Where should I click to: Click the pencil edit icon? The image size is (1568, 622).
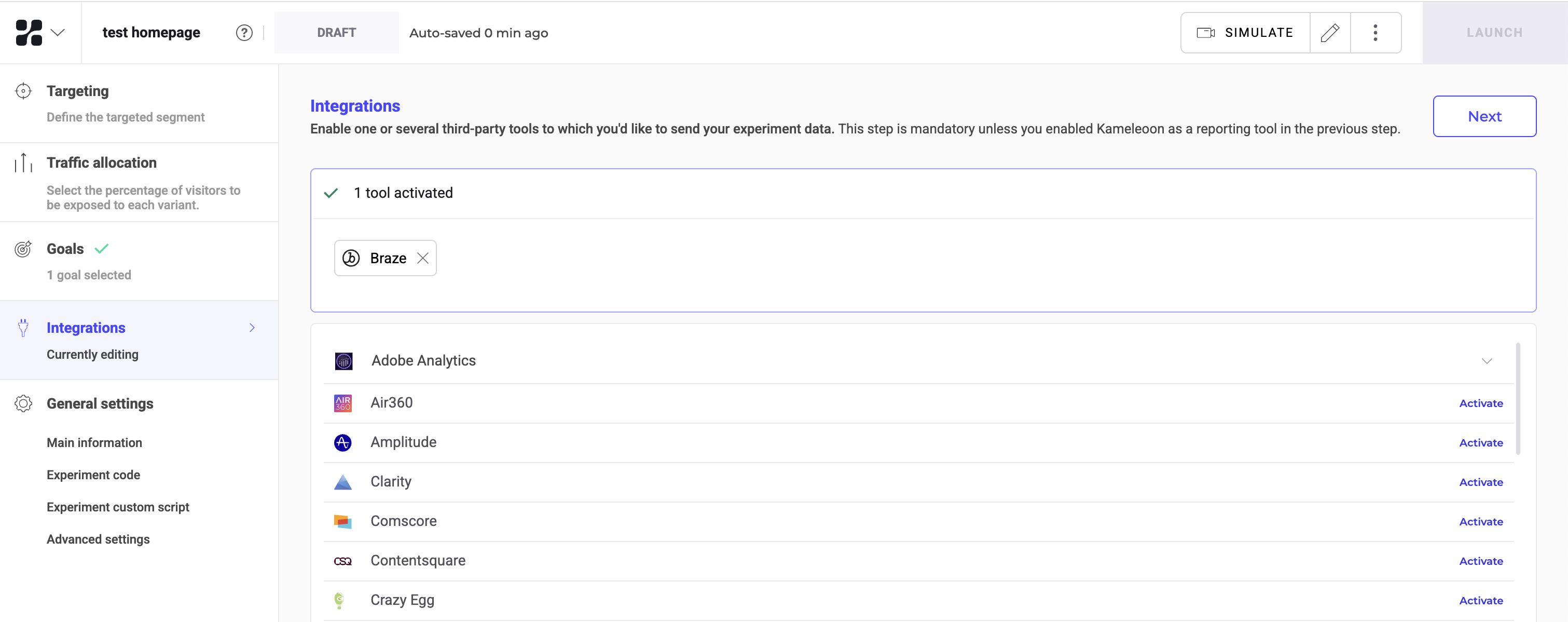point(1329,33)
